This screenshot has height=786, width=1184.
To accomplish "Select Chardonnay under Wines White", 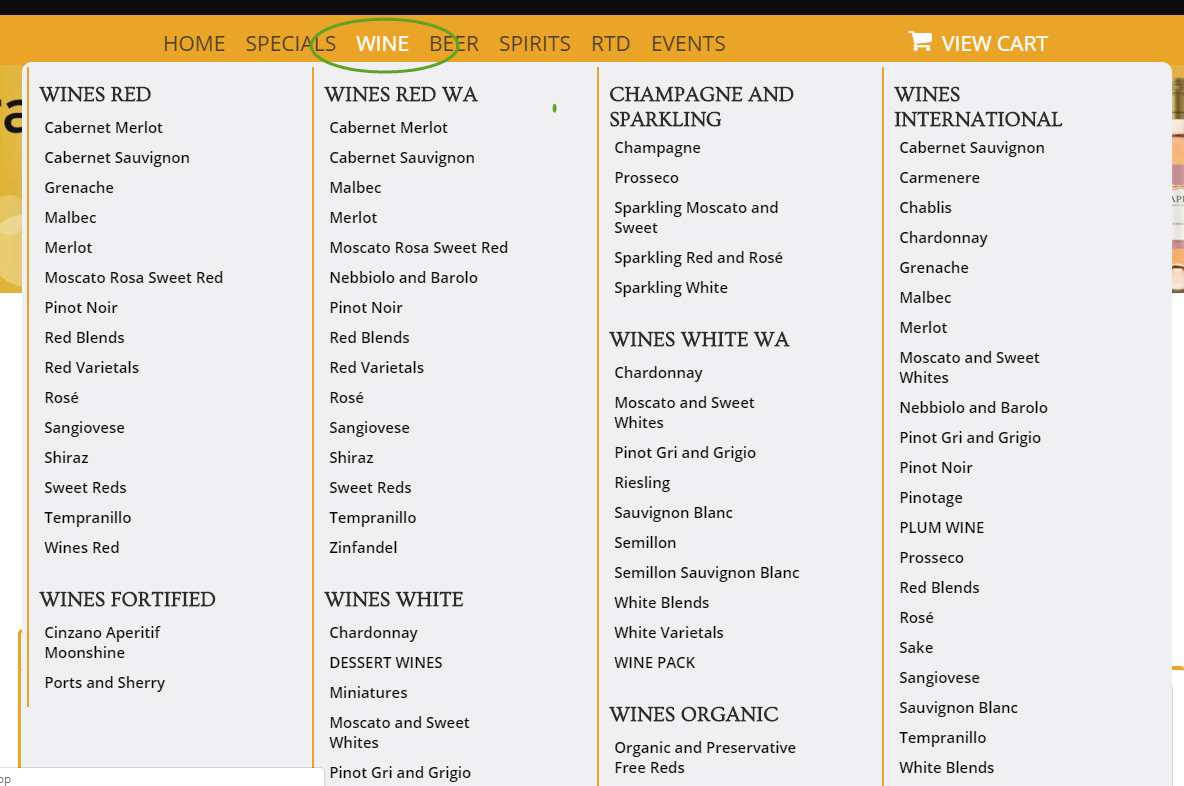I will point(373,633).
